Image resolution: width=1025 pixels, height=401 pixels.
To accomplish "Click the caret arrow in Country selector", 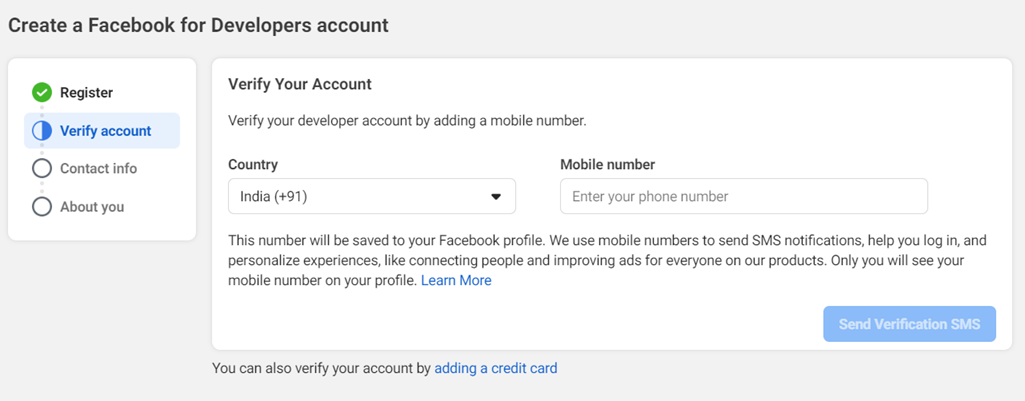I will click(x=496, y=197).
